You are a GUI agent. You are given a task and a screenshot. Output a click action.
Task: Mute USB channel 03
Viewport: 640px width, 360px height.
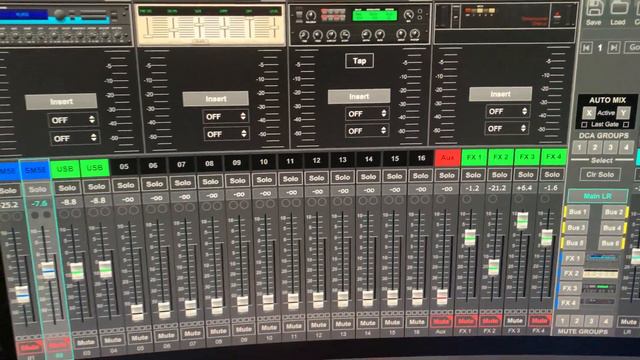pos(85,342)
